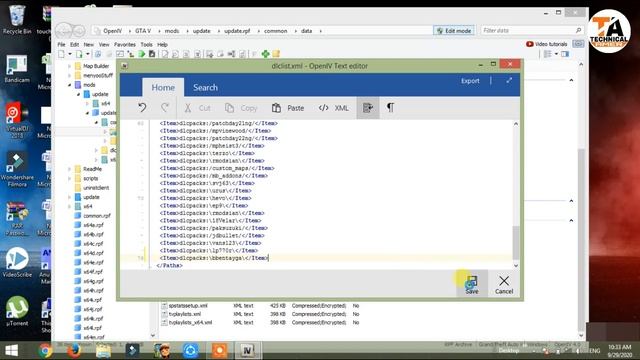The image size is (640, 360).
Task: Click the Filter data search field
Action: [531, 31]
